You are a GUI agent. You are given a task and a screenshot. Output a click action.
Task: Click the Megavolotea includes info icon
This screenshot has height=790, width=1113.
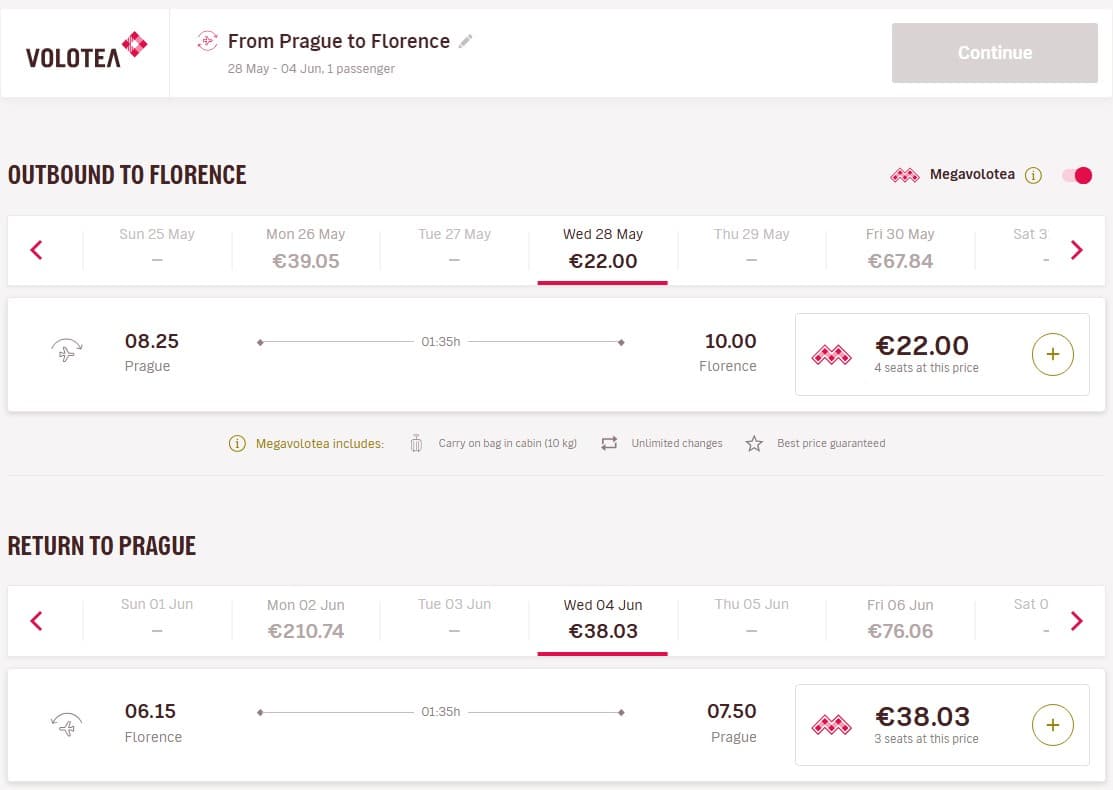[x=237, y=444]
